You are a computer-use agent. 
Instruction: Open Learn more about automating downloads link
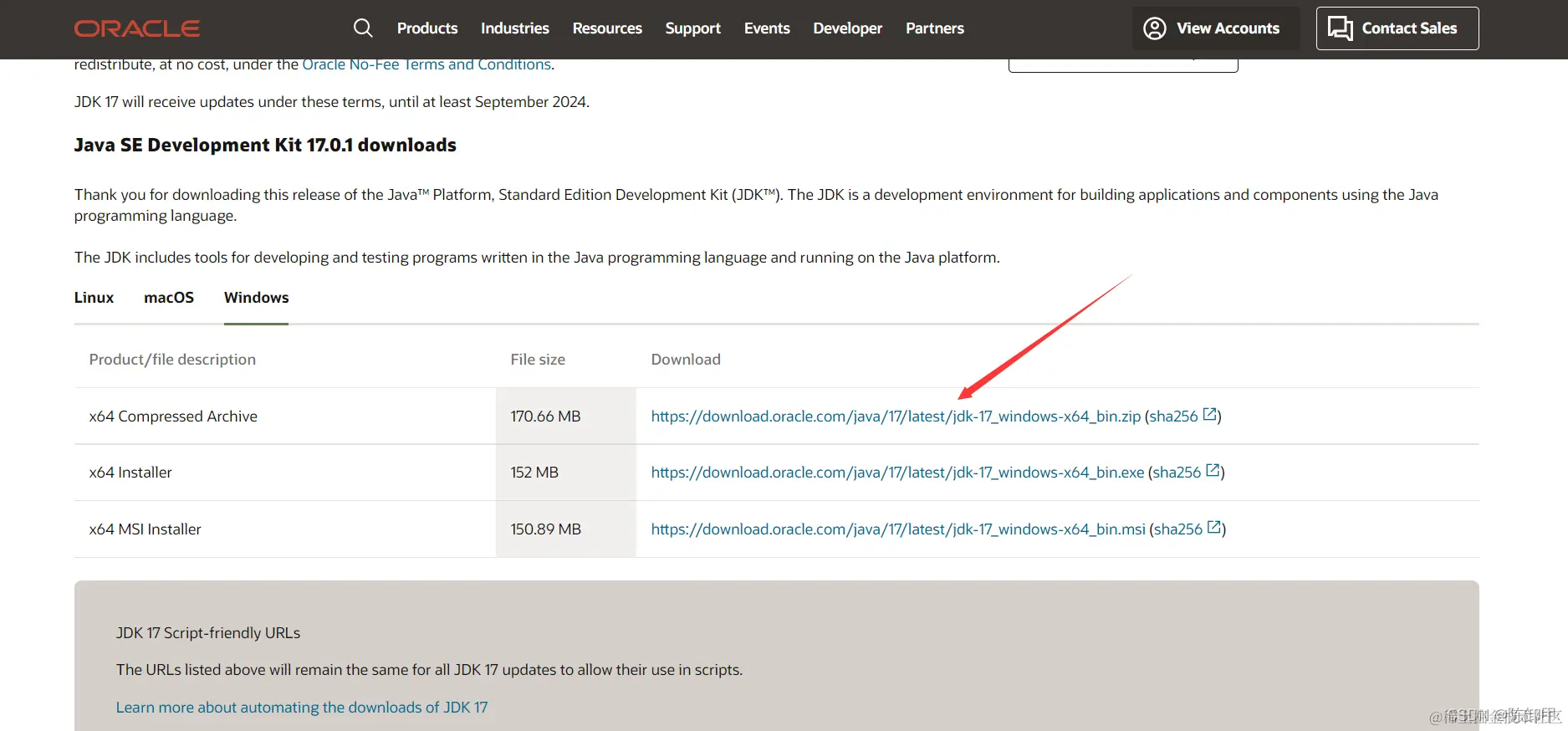point(302,708)
